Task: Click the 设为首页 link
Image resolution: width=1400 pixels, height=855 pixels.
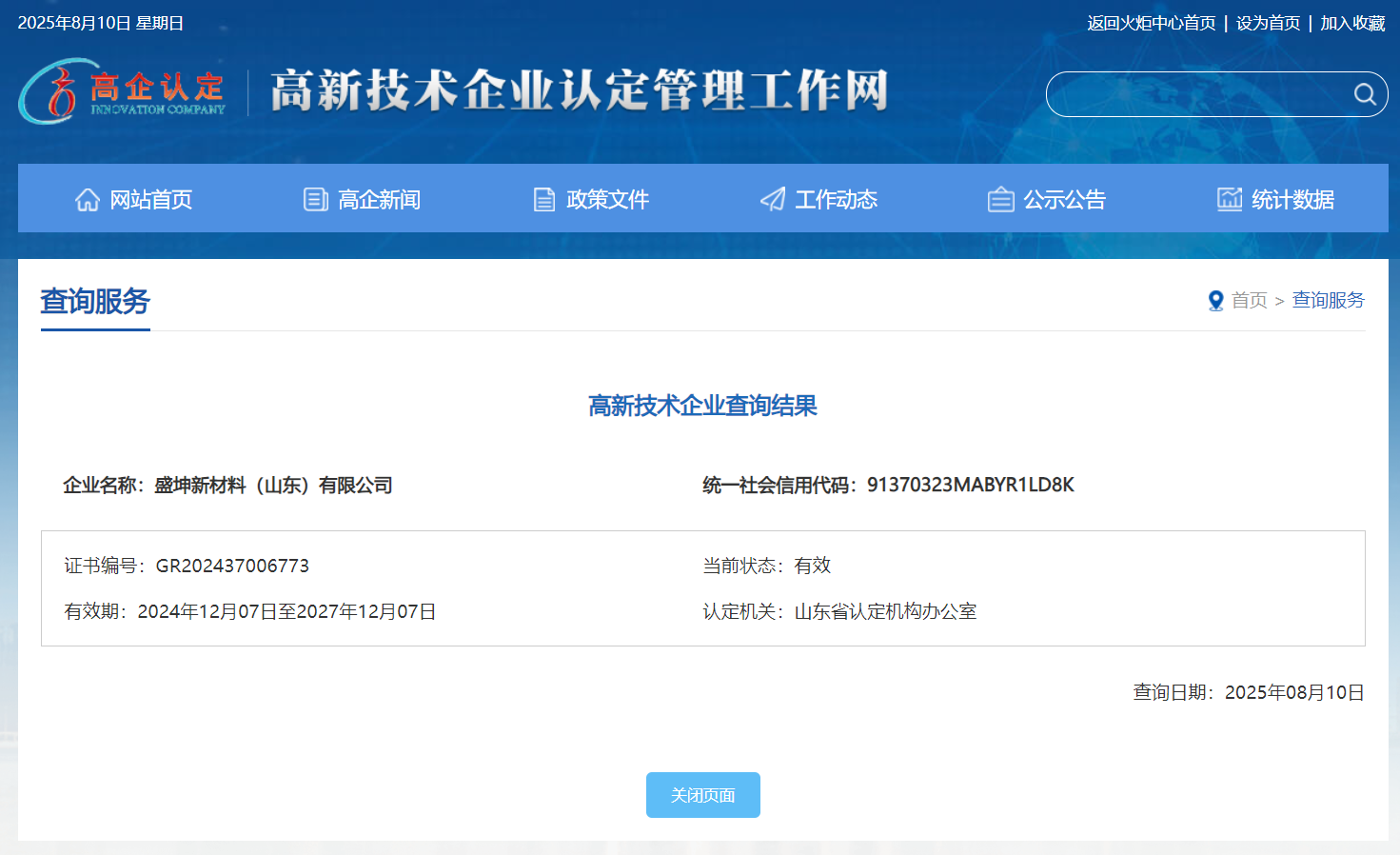Action: click(x=1268, y=23)
